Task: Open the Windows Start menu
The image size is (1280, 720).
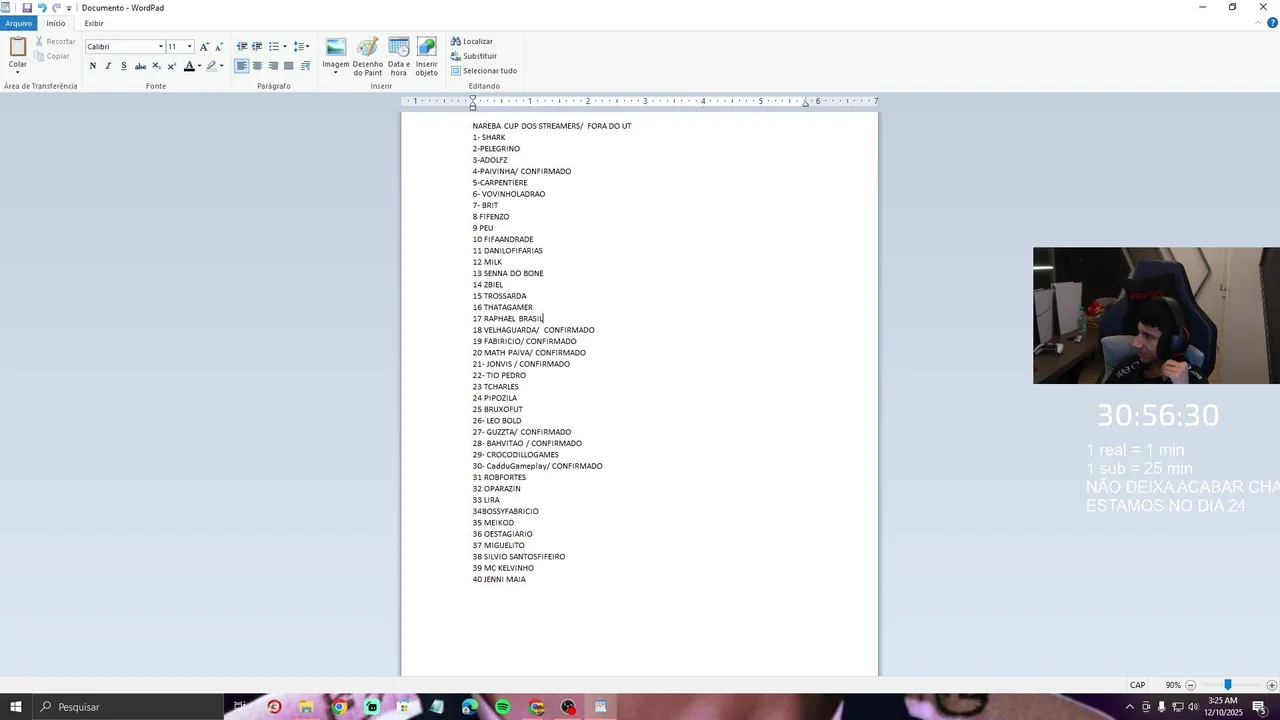Action: click(16, 707)
